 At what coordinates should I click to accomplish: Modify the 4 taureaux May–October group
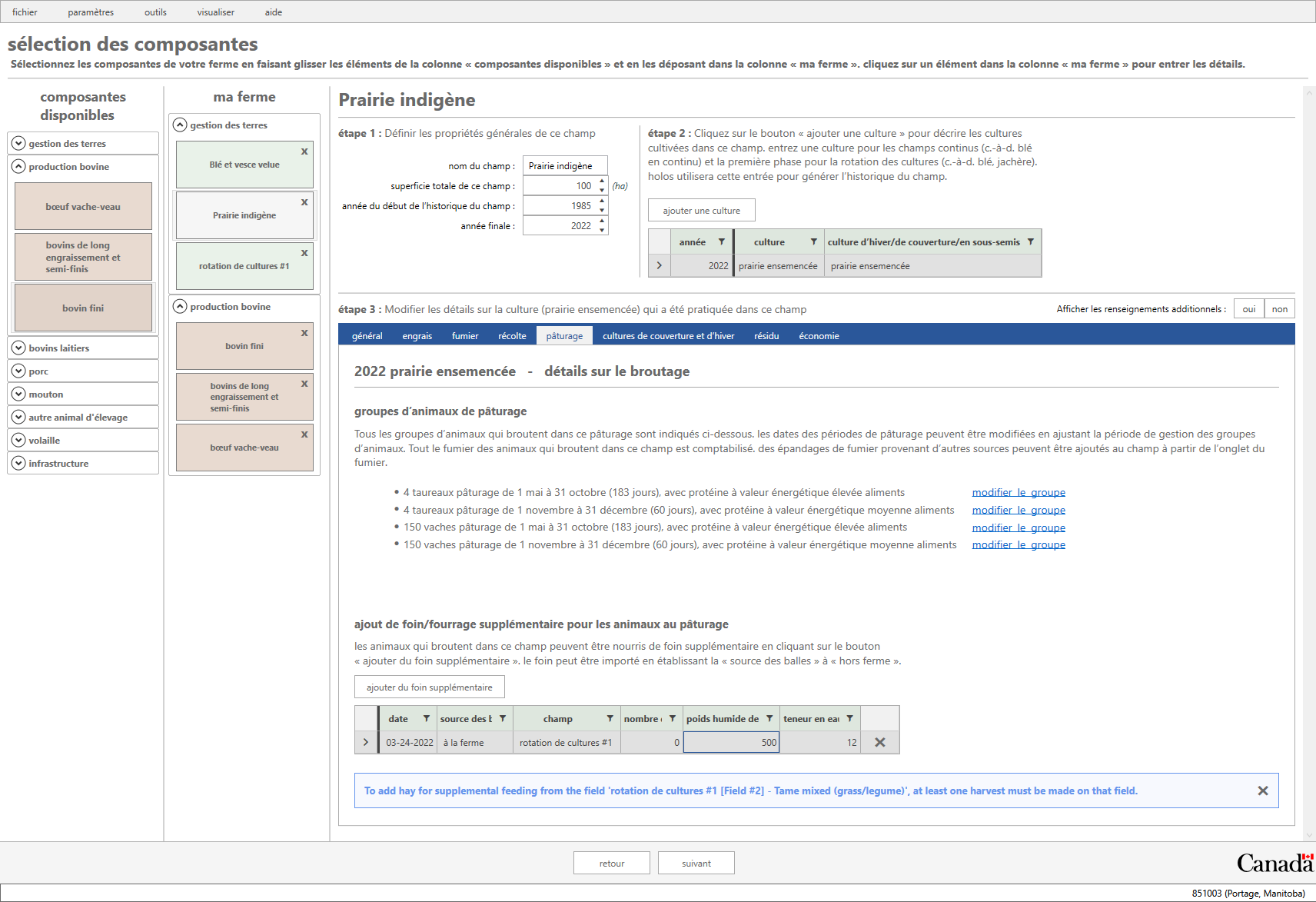pyautogui.click(x=1019, y=492)
